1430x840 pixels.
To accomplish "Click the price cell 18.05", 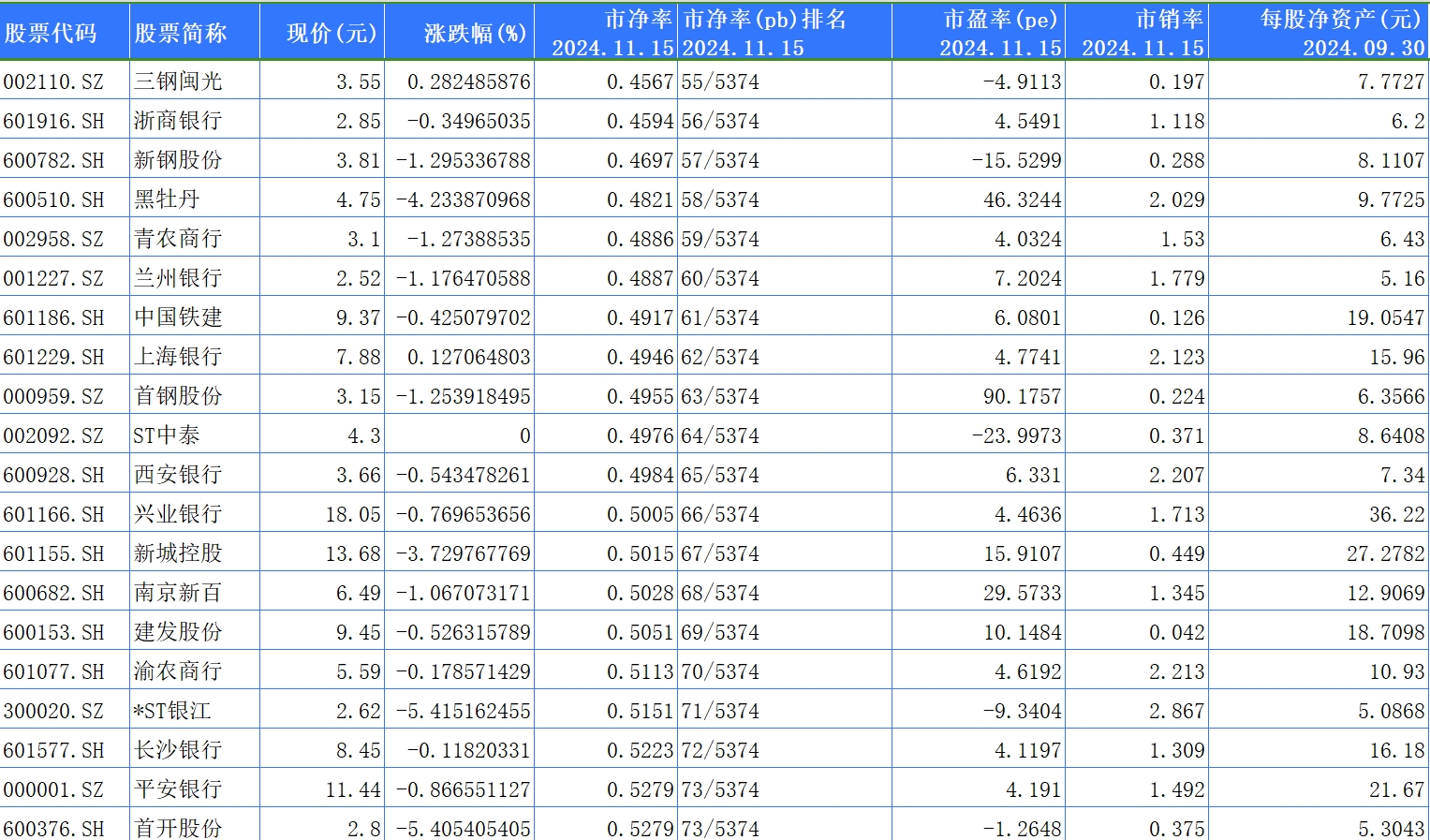I will [x=353, y=515].
